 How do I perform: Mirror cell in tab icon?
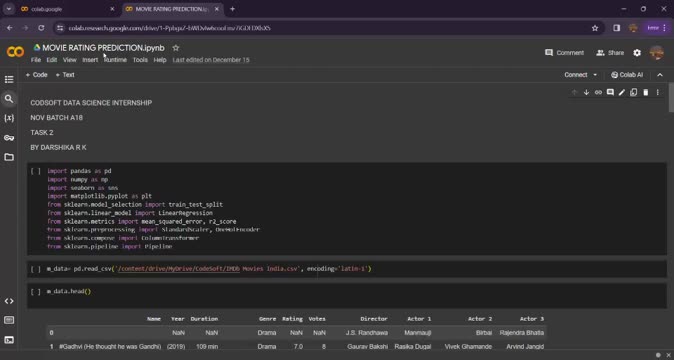(x=634, y=92)
